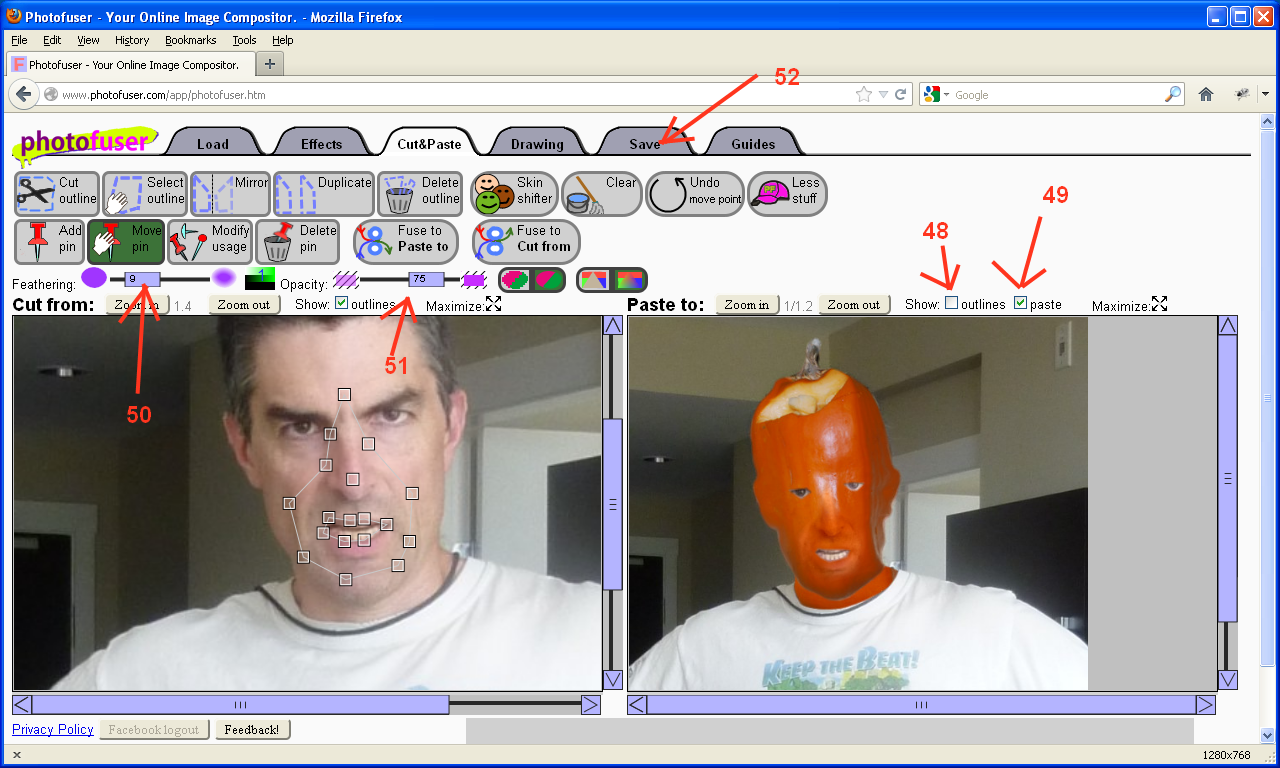Go to the Drawing tab
This screenshot has width=1280, height=768.
pos(537,144)
